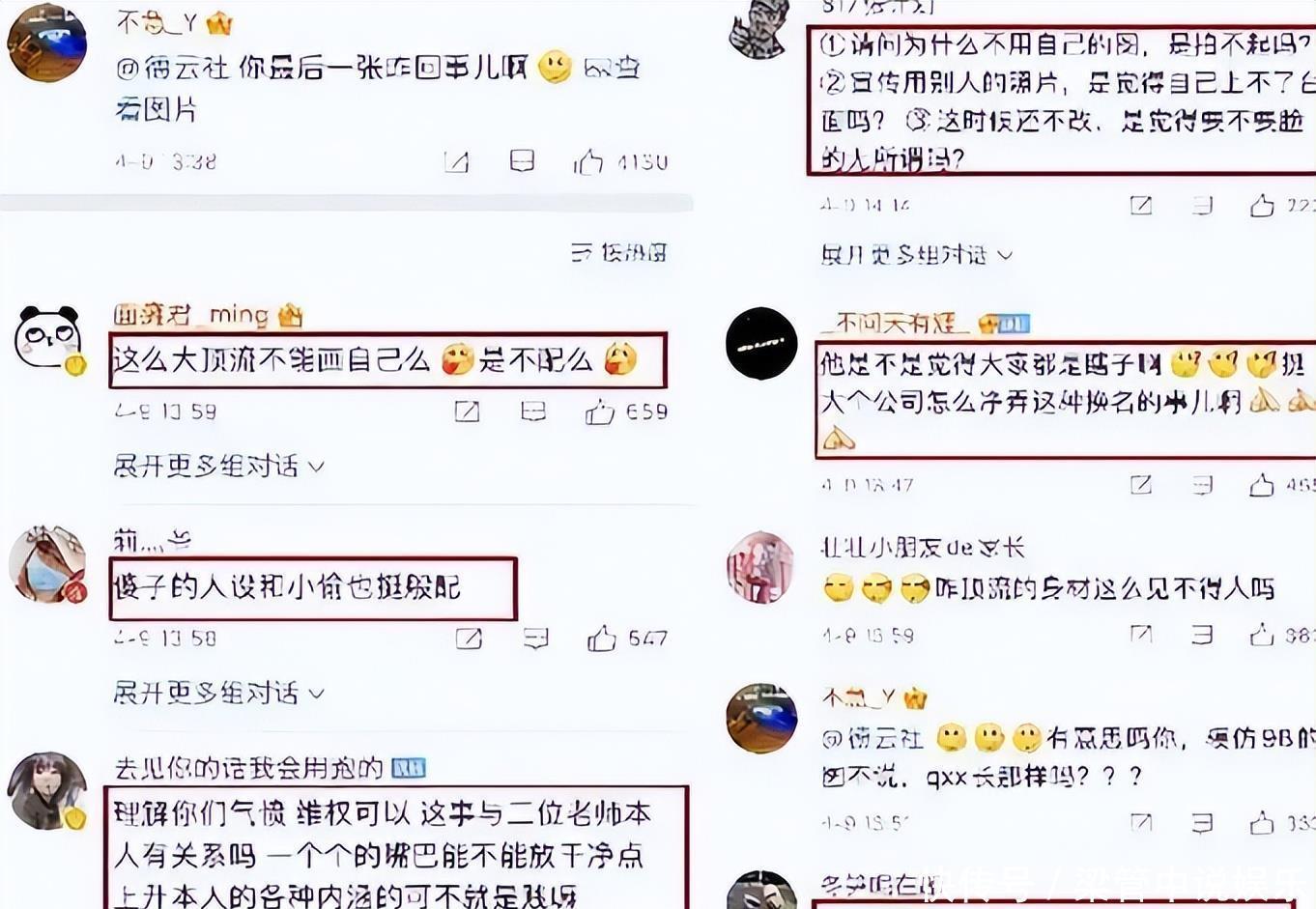View the panda avatar profile
1316x909 pixels.
pos(47,338)
